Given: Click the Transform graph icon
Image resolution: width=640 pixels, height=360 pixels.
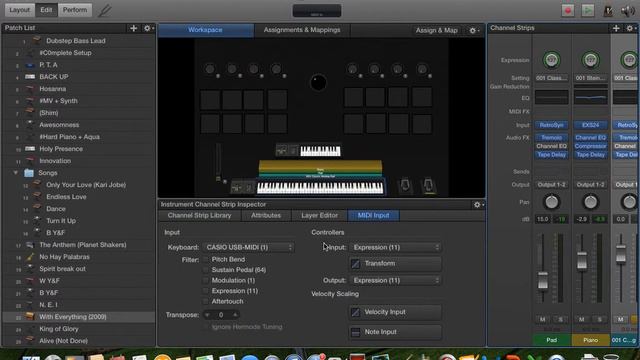Looking at the screenshot, I should tap(356, 264).
